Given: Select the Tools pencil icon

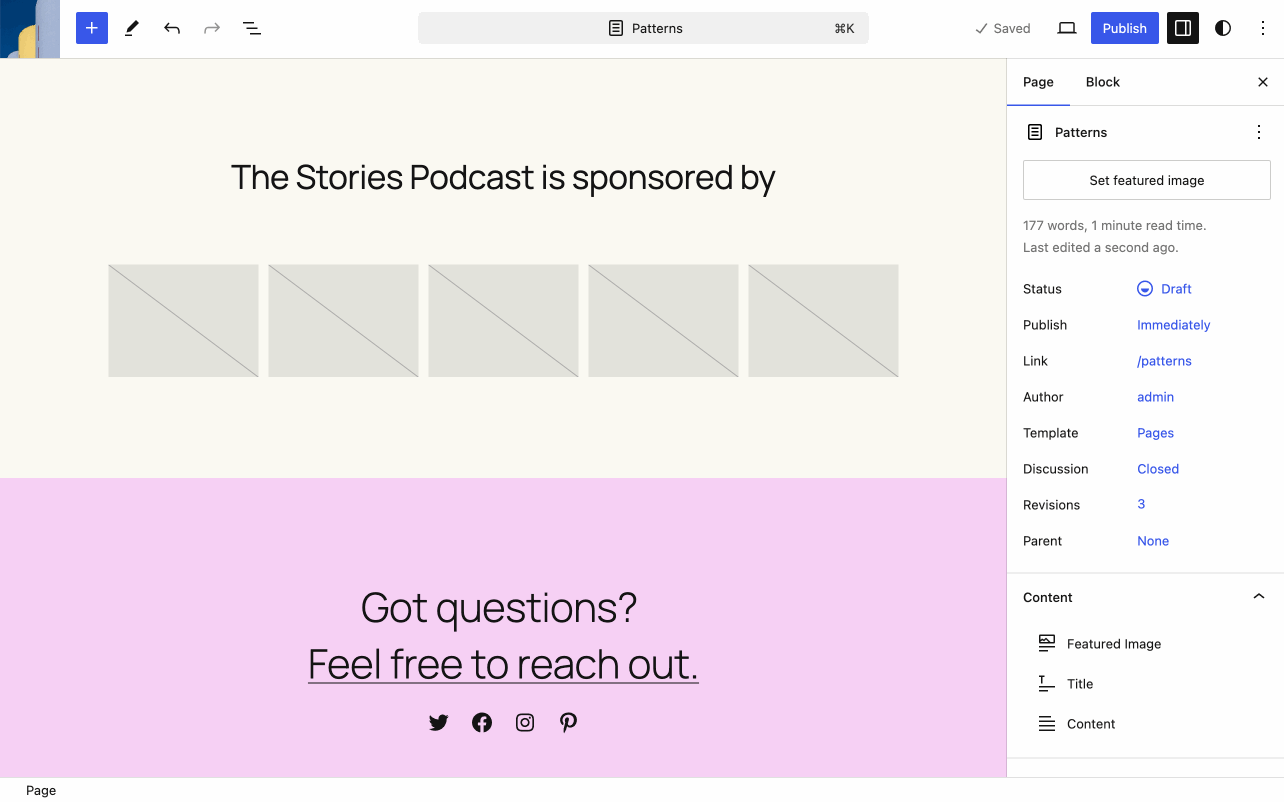Looking at the screenshot, I should tap(131, 28).
